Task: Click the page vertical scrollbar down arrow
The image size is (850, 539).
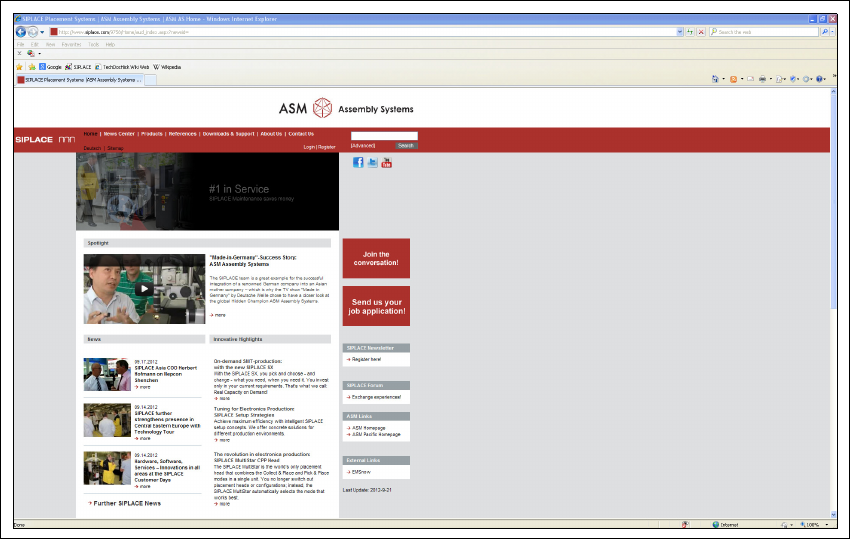Action: pyautogui.click(x=833, y=515)
